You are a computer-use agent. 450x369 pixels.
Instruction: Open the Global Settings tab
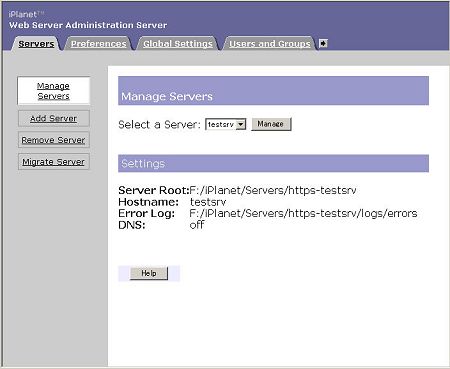[x=178, y=44]
